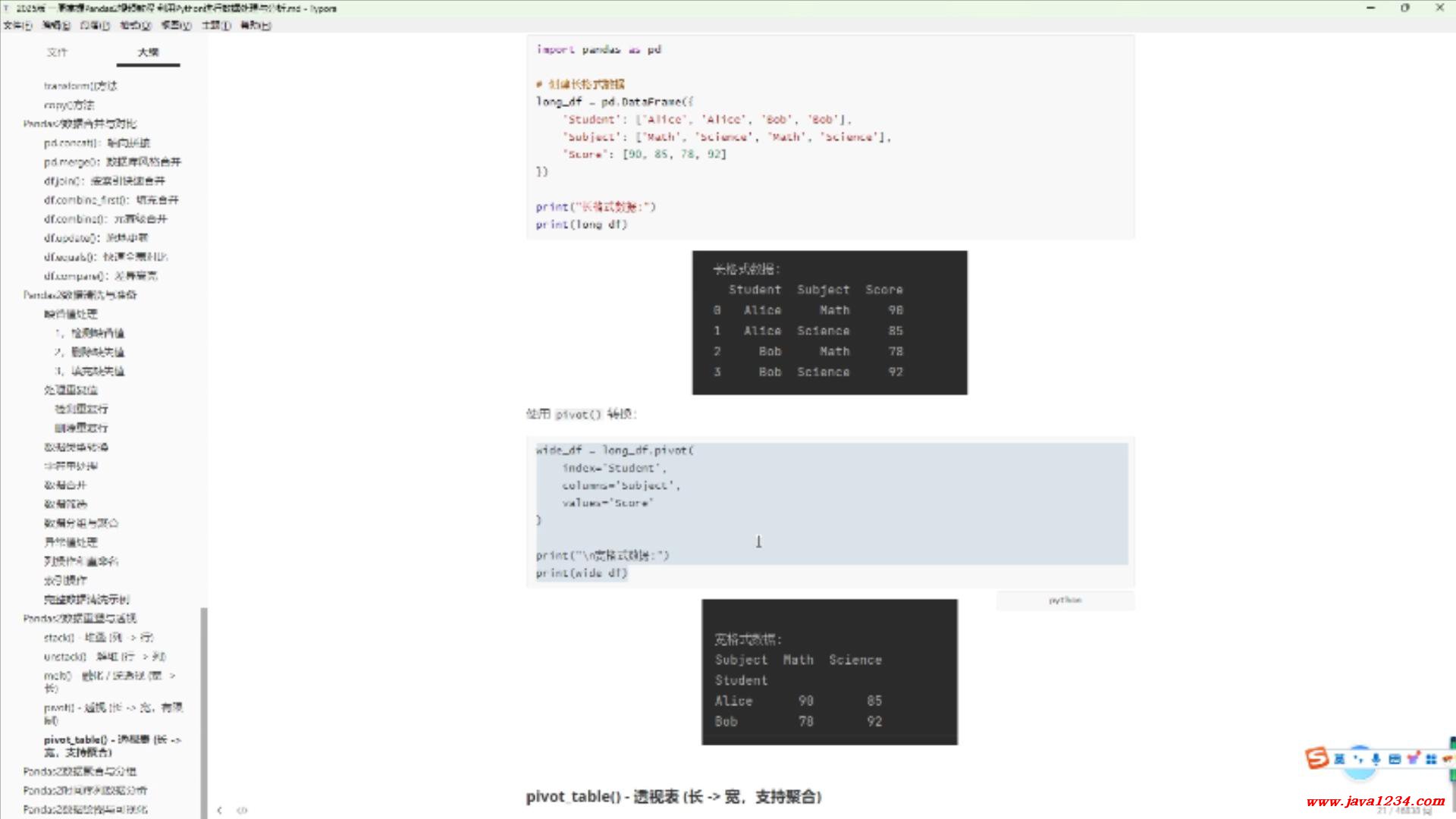Screen dimensions: 1456x819
Task: Go to stack() outline heading
Action: [99, 638]
